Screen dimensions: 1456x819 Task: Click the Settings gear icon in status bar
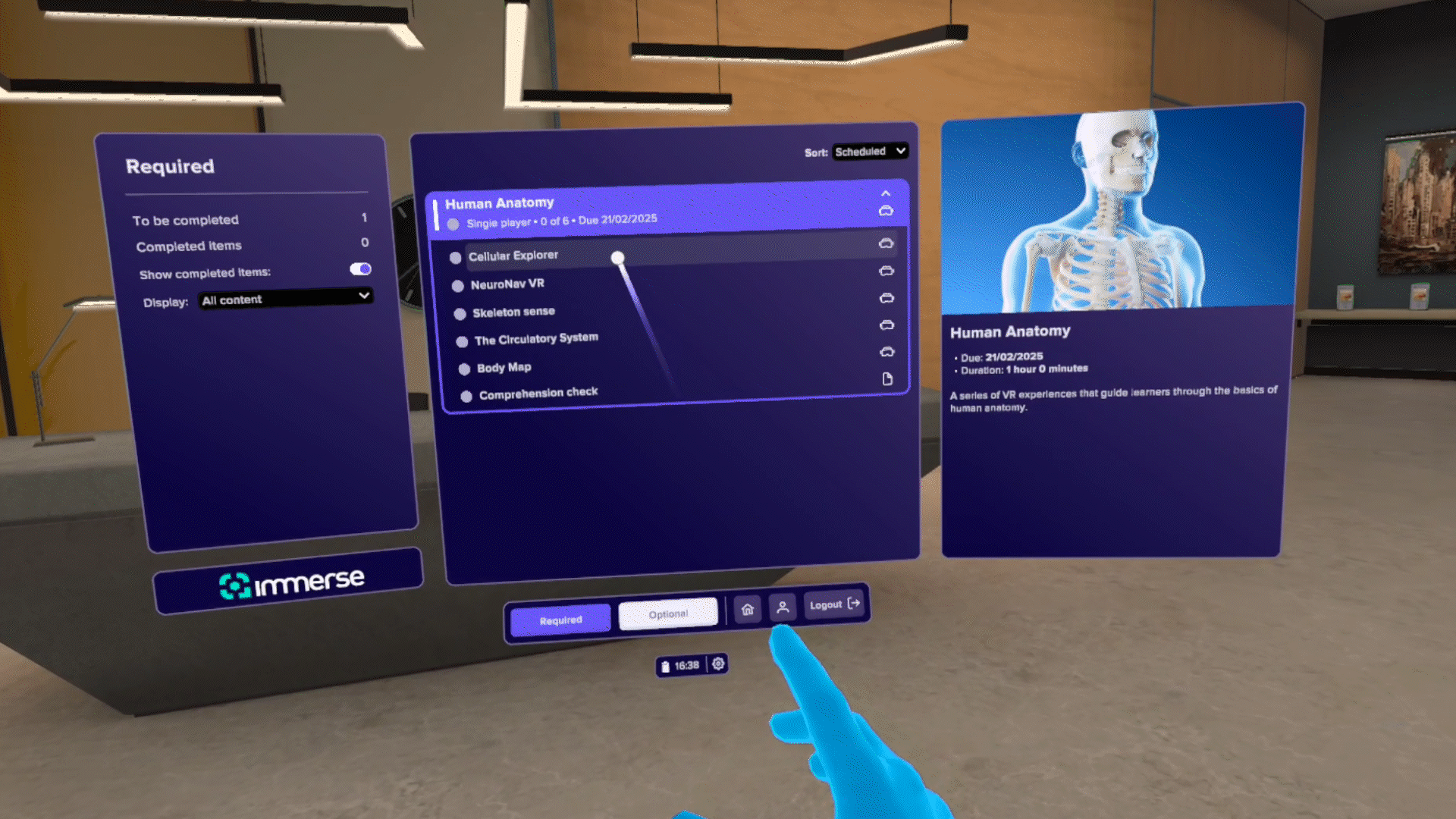[x=718, y=664]
